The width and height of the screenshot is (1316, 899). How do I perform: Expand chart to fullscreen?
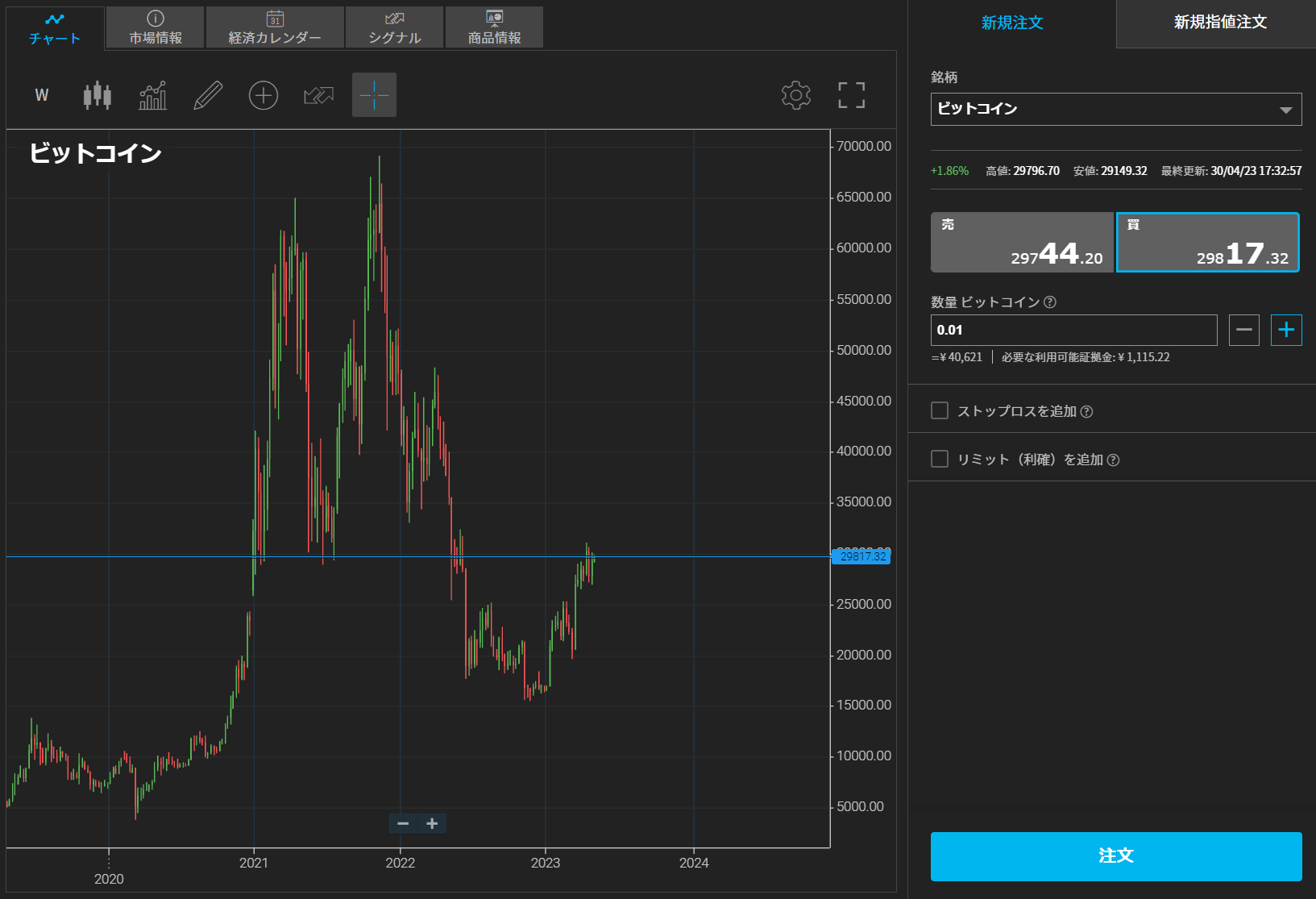(x=851, y=95)
